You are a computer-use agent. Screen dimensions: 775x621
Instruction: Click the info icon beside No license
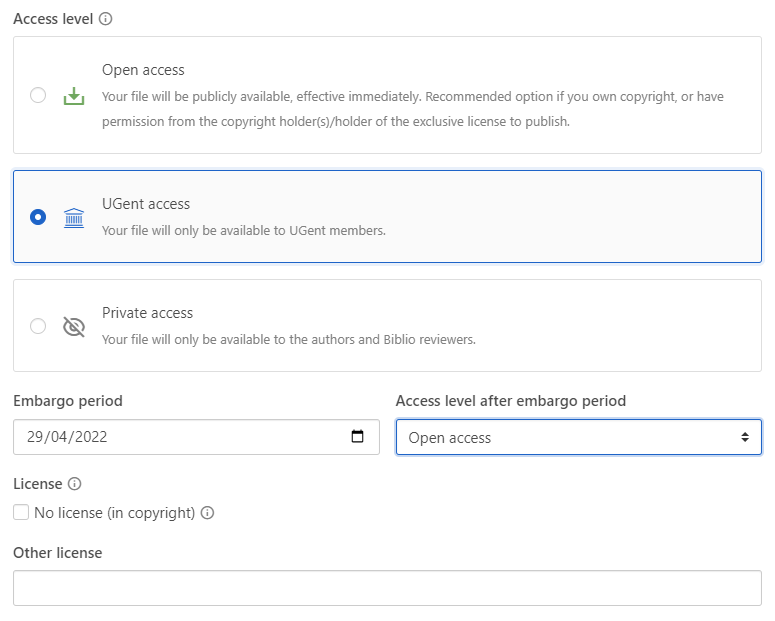[208, 513]
